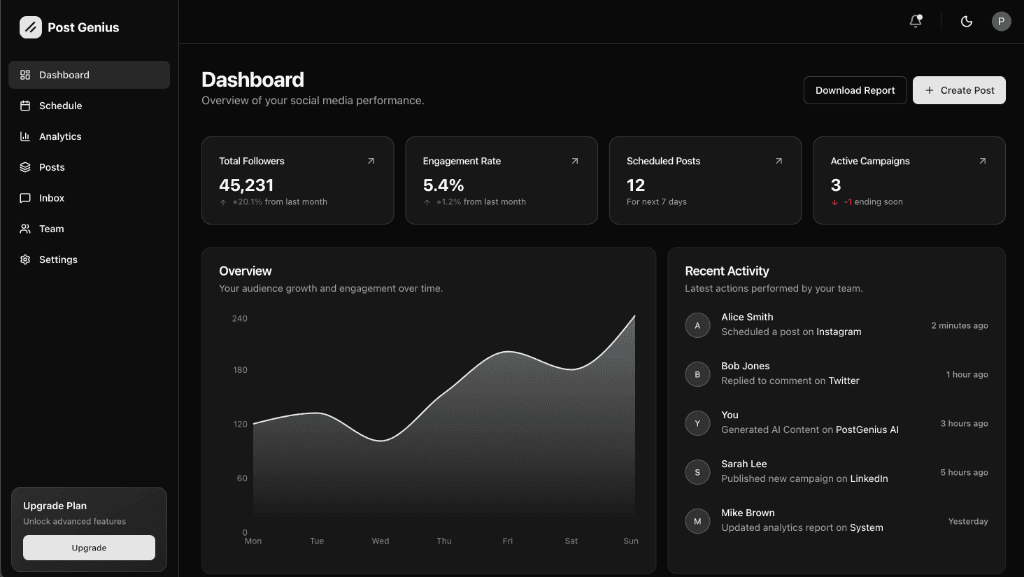This screenshot has height=577, width=1024.
Task: Click the Download Report button
Action: click(x=855, y=90)
